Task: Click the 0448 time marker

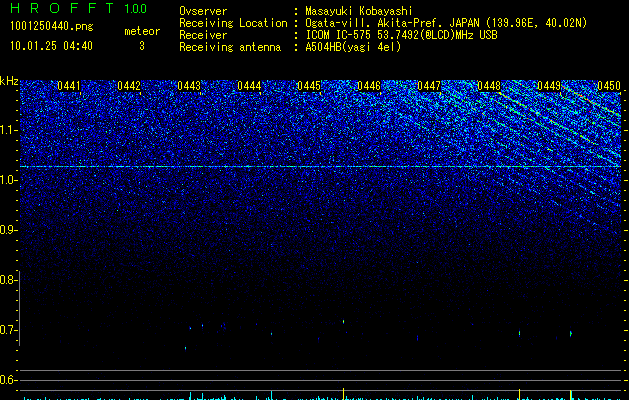Action: [489, 86]
